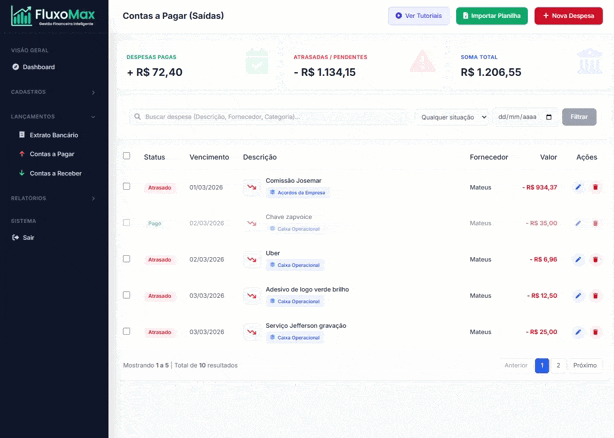This screenshot has height=438, width=614.
Task: Go to page 2 of results
Action: (558, 365)
